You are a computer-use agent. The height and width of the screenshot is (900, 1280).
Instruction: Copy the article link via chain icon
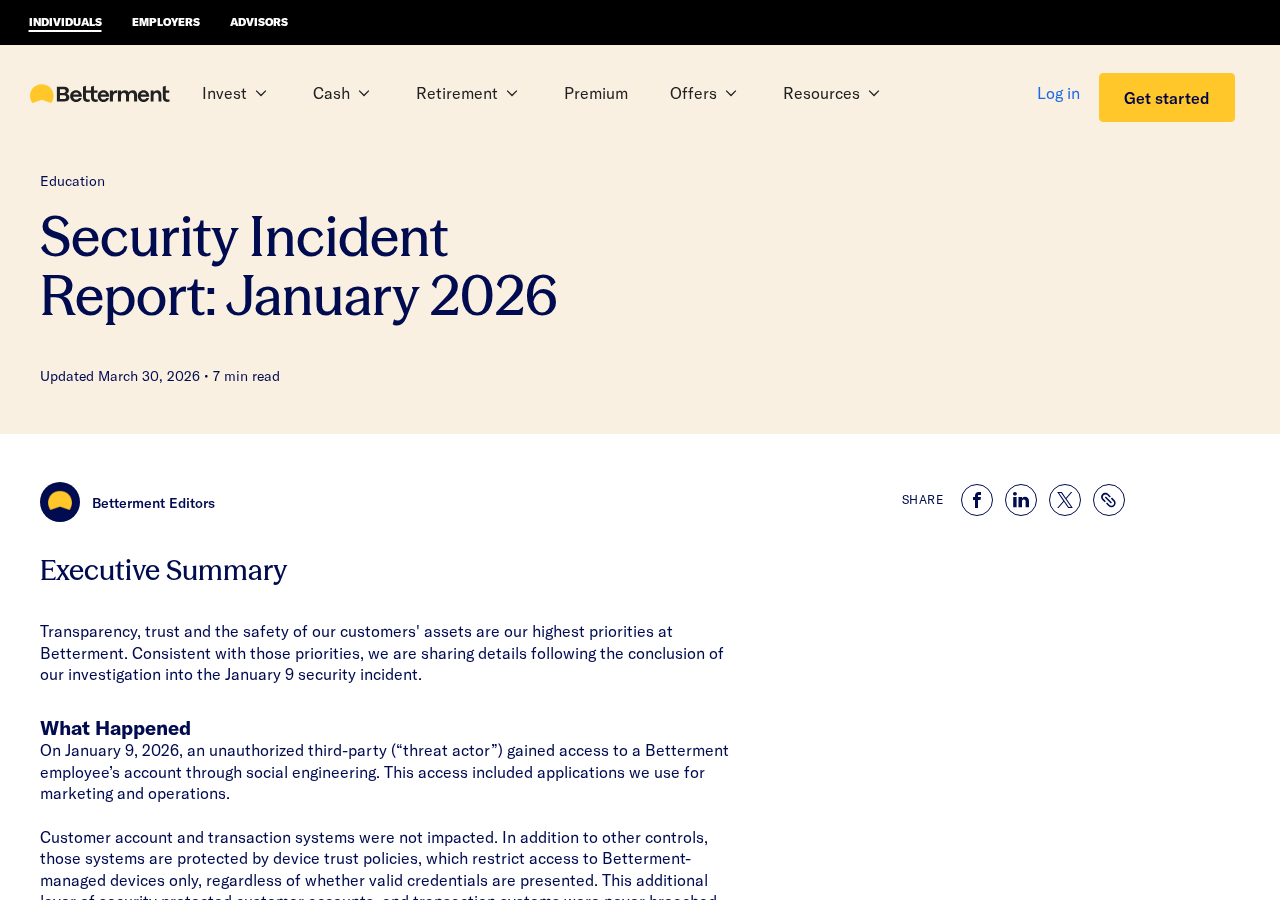click(x=1109, y=500)
